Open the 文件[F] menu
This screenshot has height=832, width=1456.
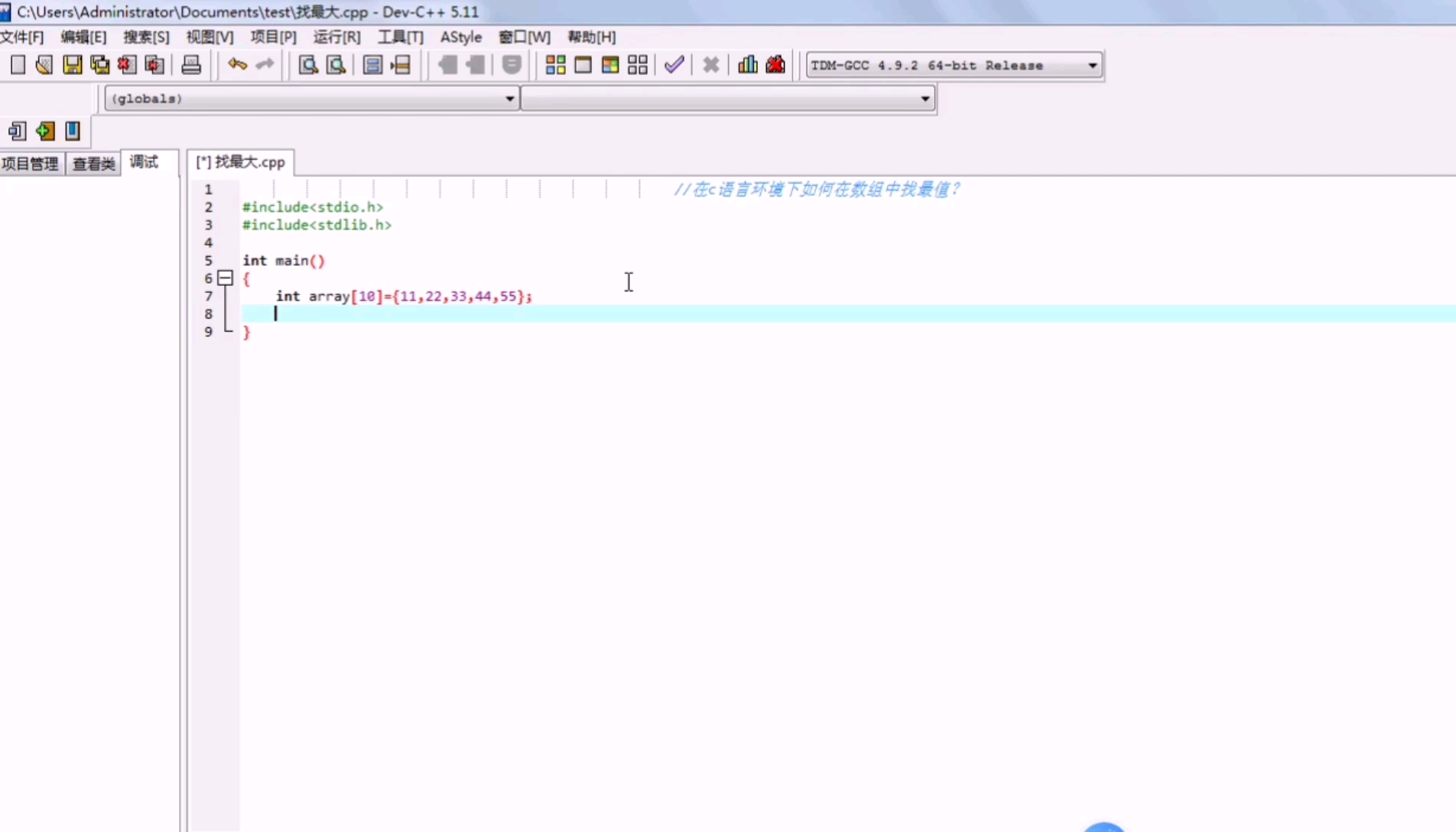22,37
